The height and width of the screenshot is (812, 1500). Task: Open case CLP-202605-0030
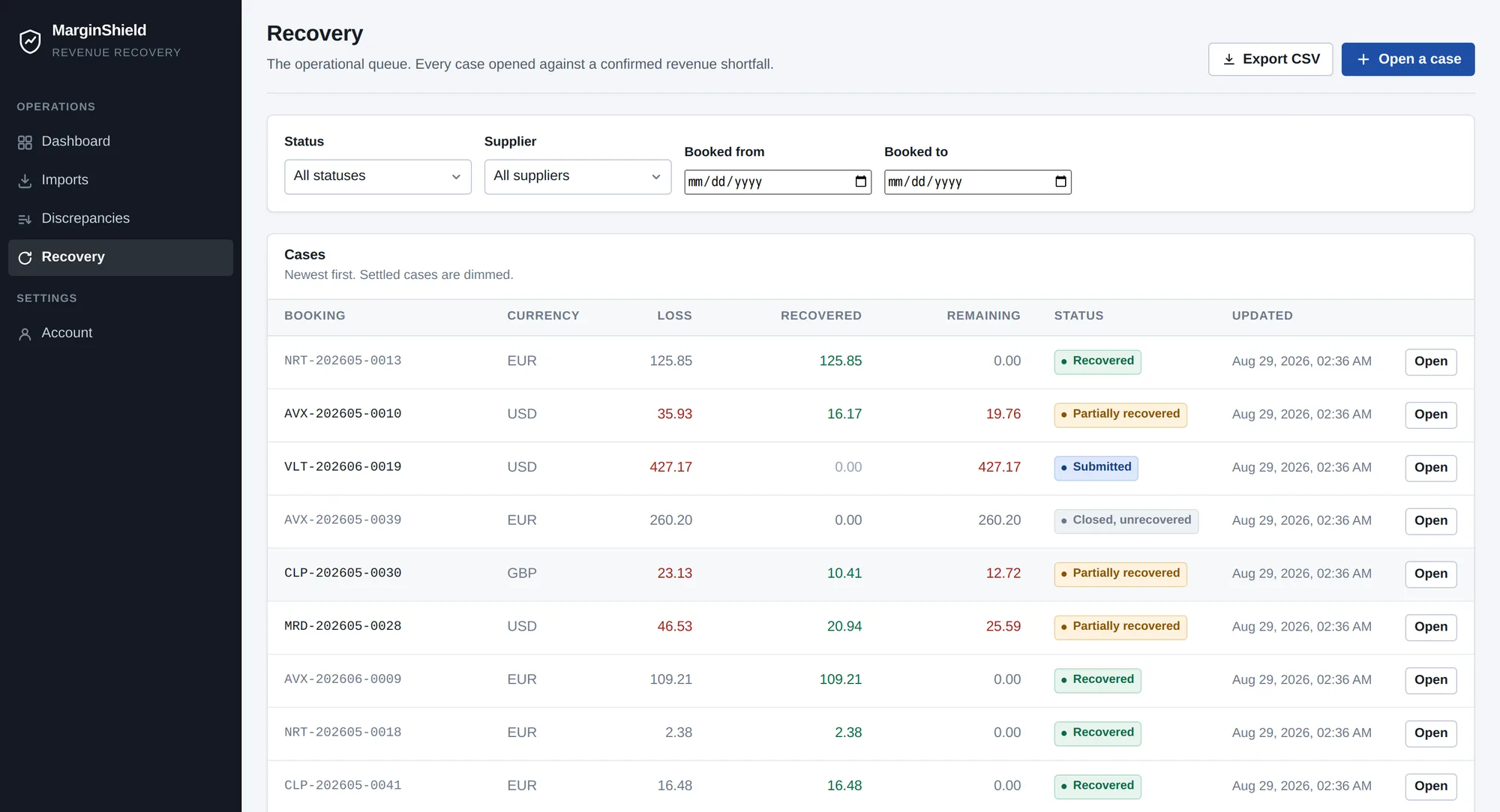1430,574
